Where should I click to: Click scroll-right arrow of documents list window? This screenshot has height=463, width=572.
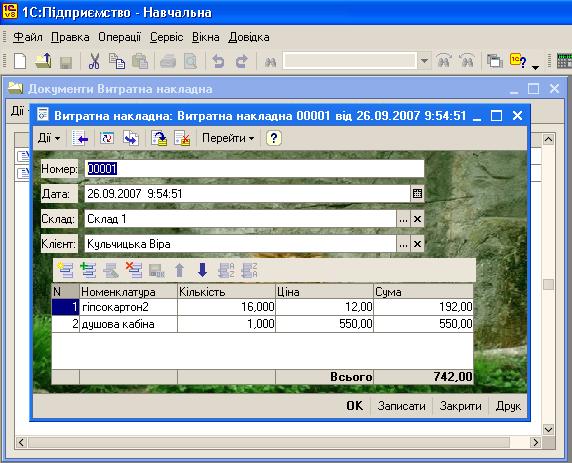[x=535, y=443]
